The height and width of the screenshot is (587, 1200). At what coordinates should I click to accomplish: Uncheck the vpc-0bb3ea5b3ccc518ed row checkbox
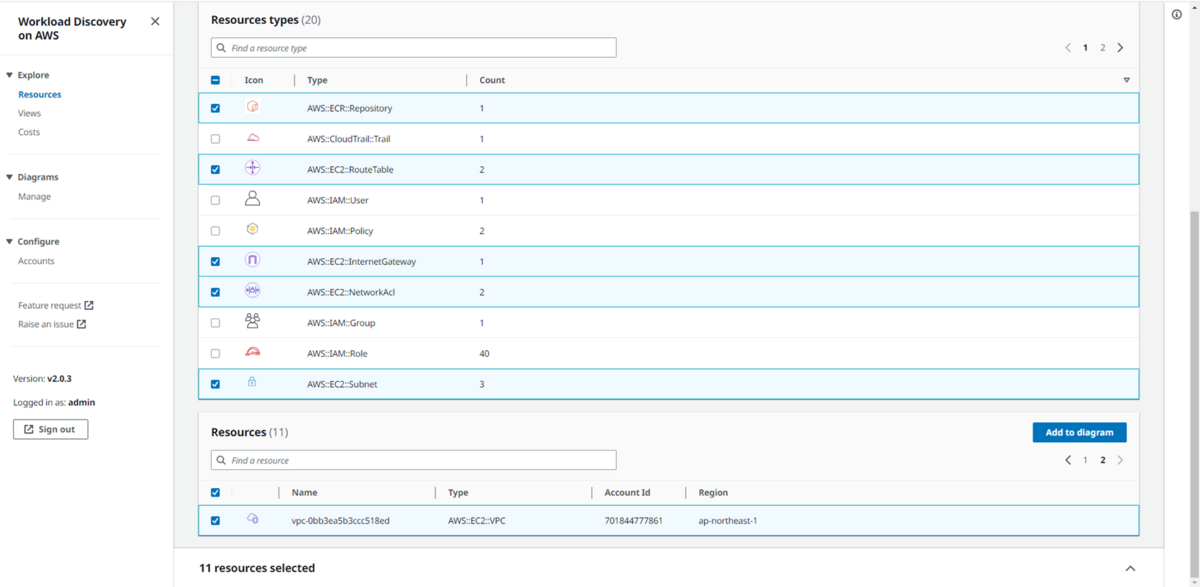tap(215, 520)
